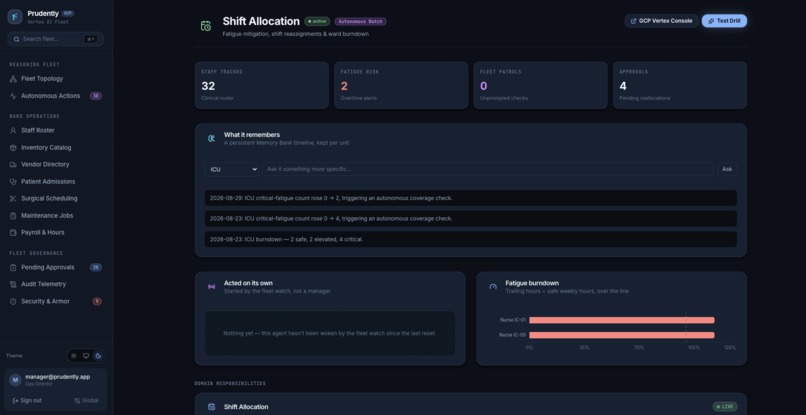Open Payroll & Hours page
The width and height of the screenshot is (806, 415).
[x=56, y=232]
